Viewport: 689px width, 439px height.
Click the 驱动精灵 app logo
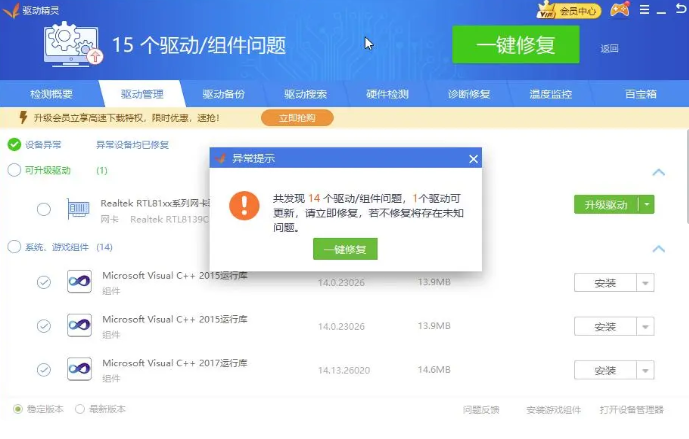(11, 10)
